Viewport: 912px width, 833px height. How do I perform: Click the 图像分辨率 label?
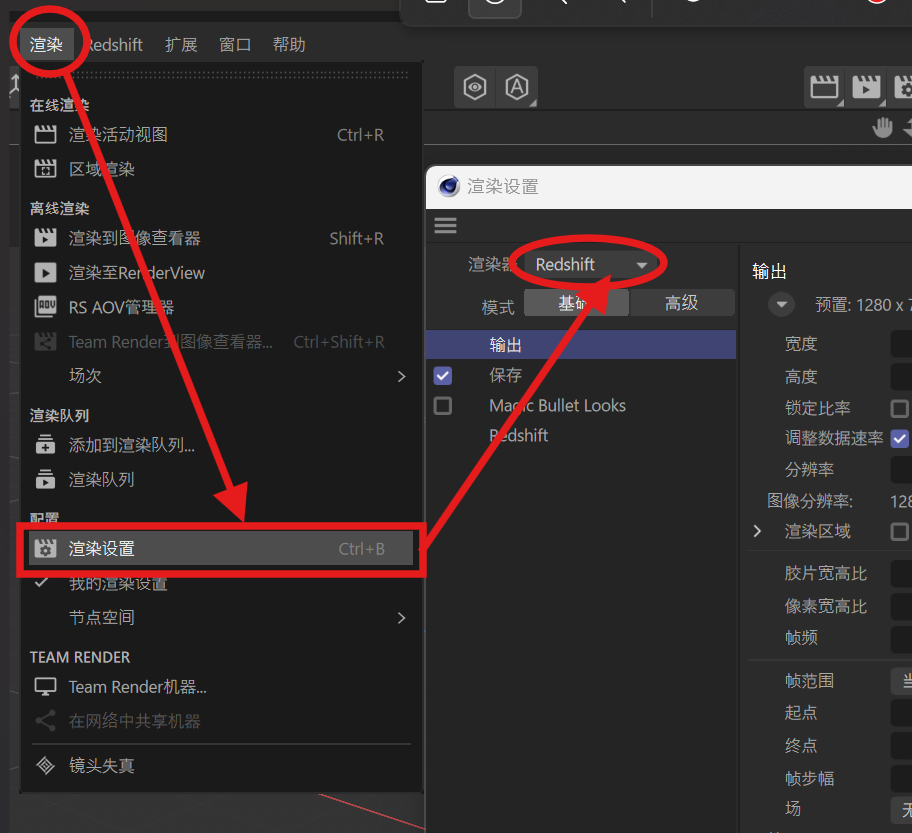click(810, 501)
